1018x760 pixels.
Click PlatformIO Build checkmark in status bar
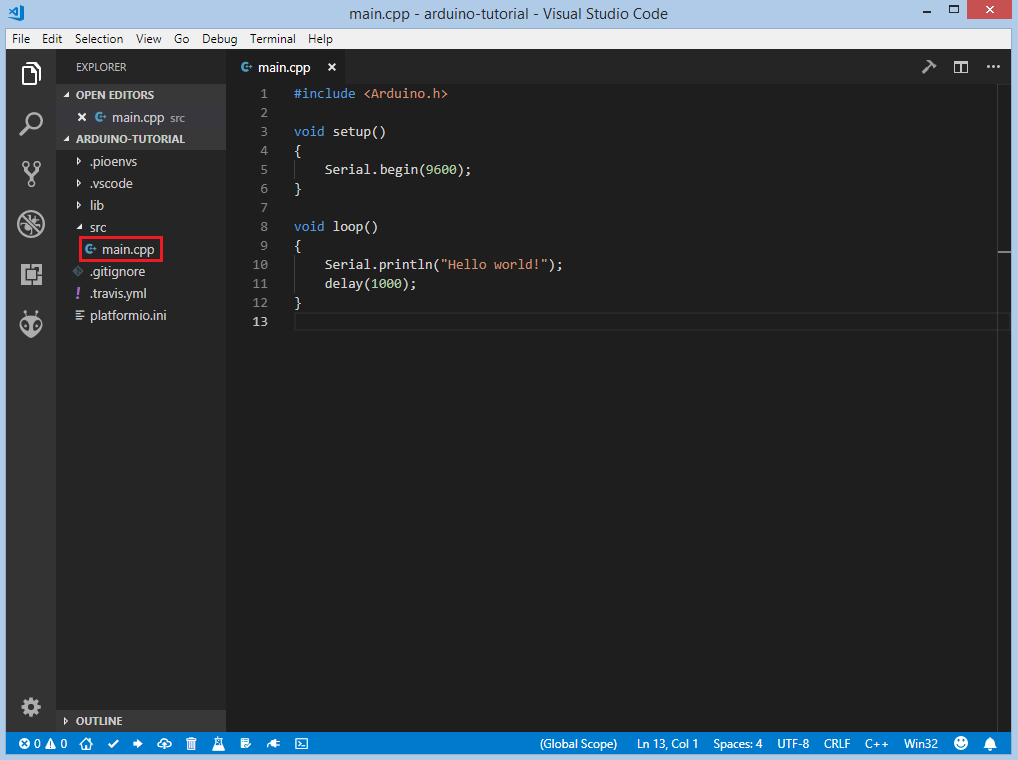click(113, 744)
